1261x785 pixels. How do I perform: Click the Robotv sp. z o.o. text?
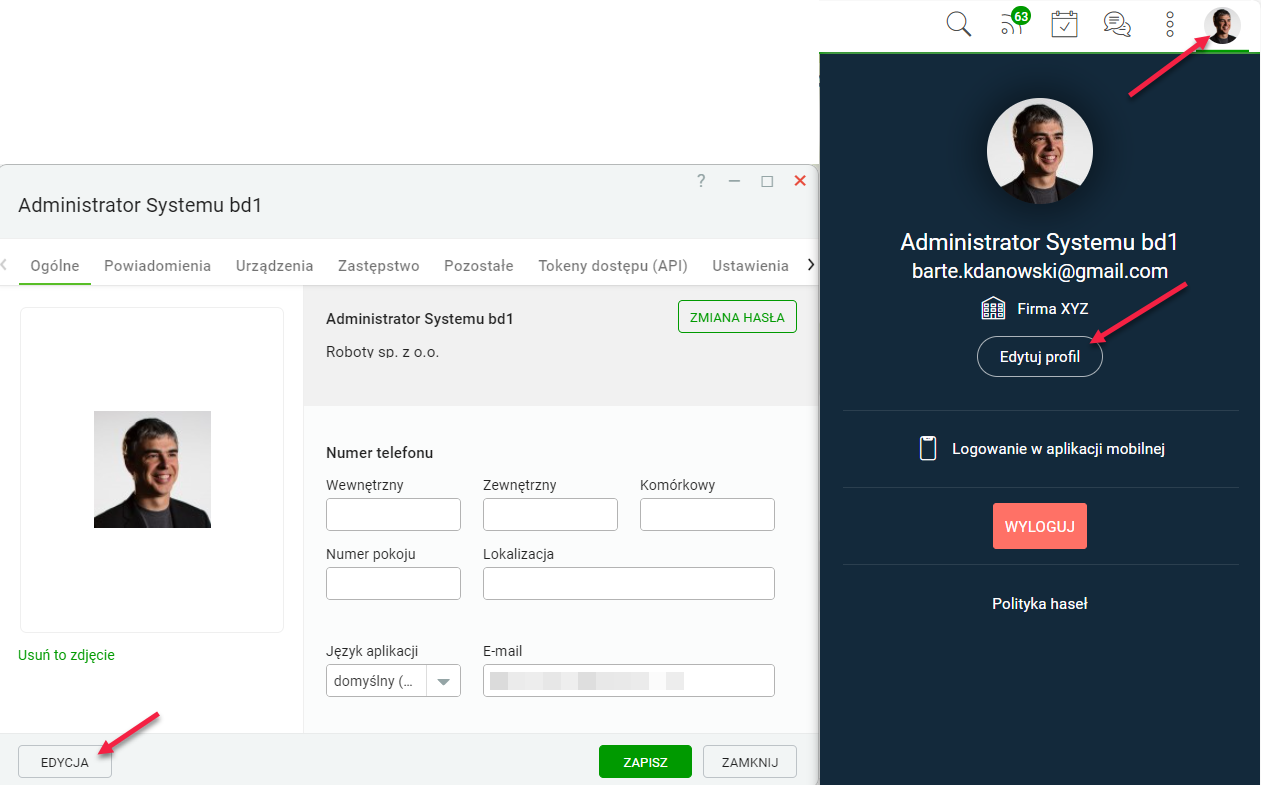pyautogui.click(x=382, y=352)
